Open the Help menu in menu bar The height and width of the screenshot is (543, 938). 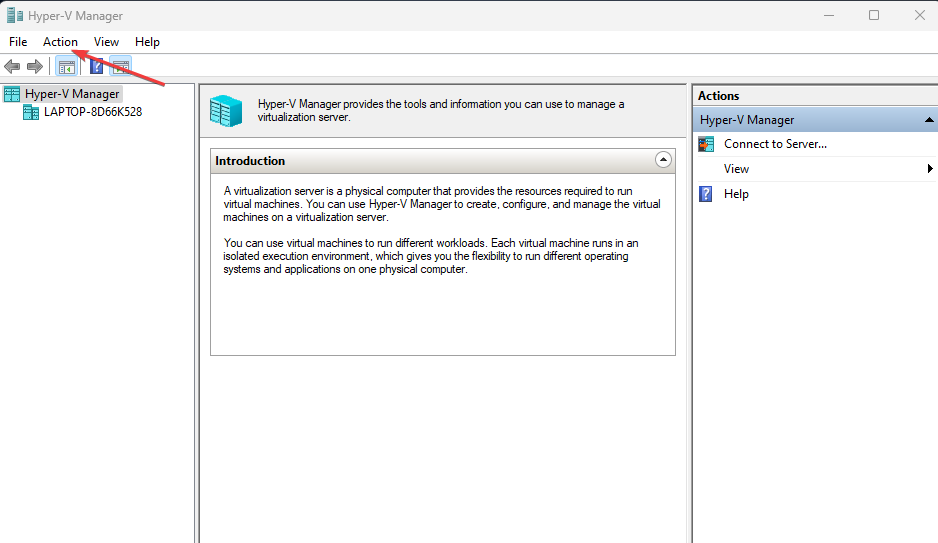point(147,42)
